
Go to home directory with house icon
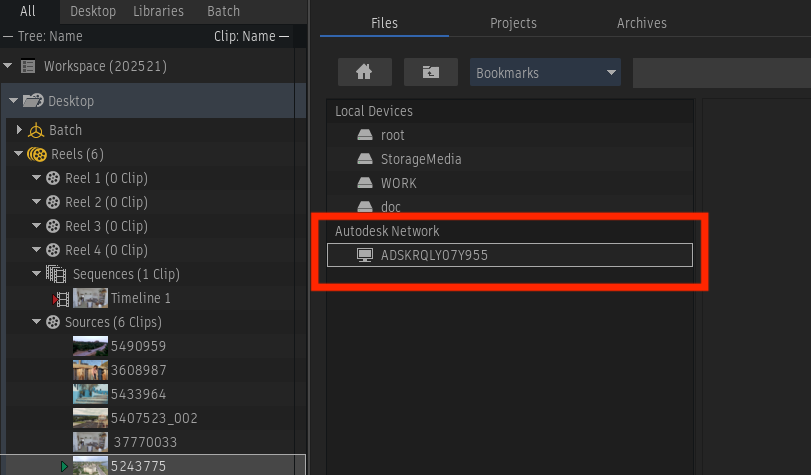(365, 72)
